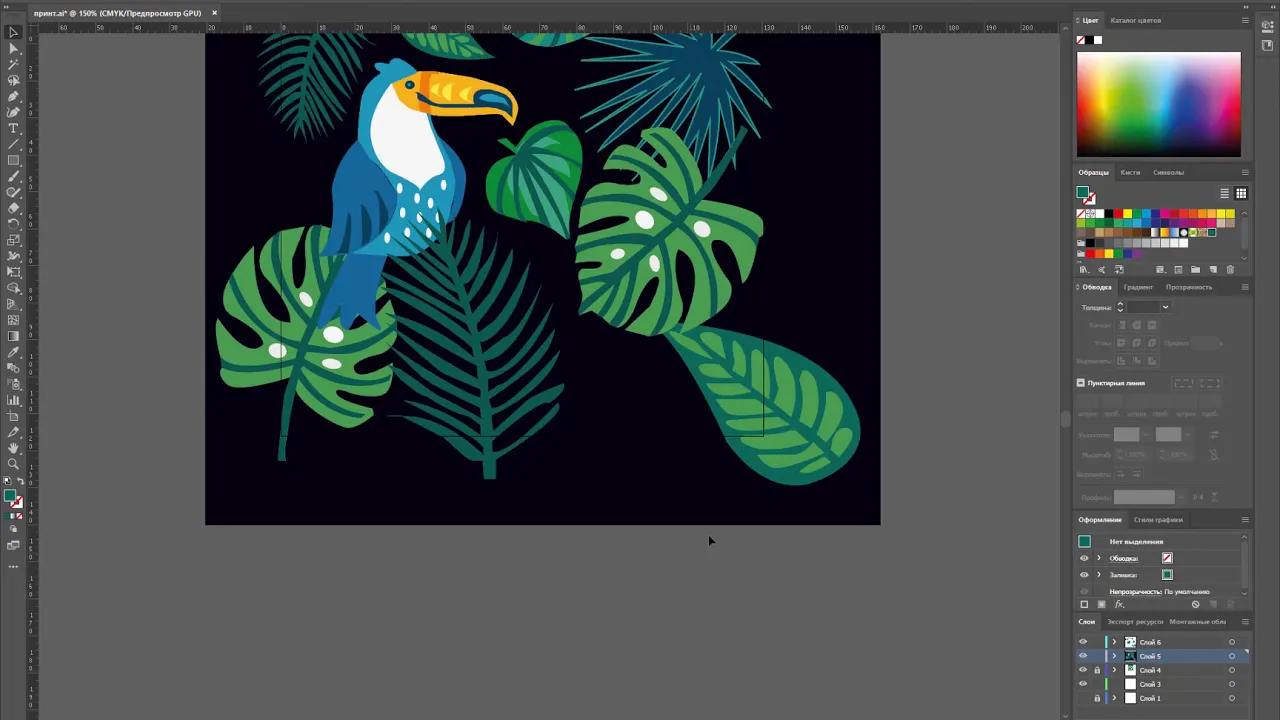Pick a color from the spectrum bar
This screenshot has width=1280, height=720.
[1159, 104]
